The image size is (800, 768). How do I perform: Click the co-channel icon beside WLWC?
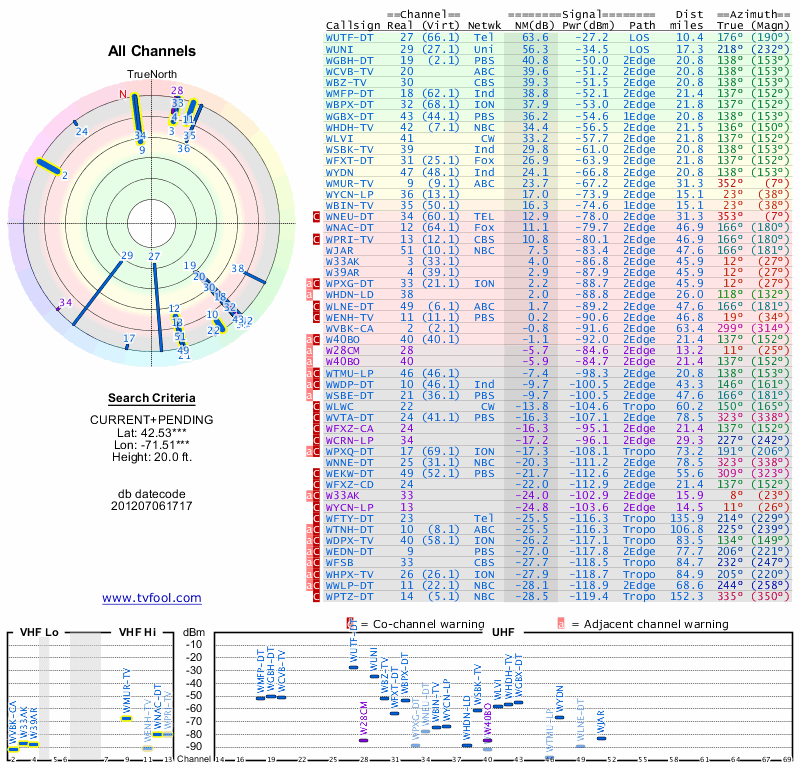pos(316,407)
